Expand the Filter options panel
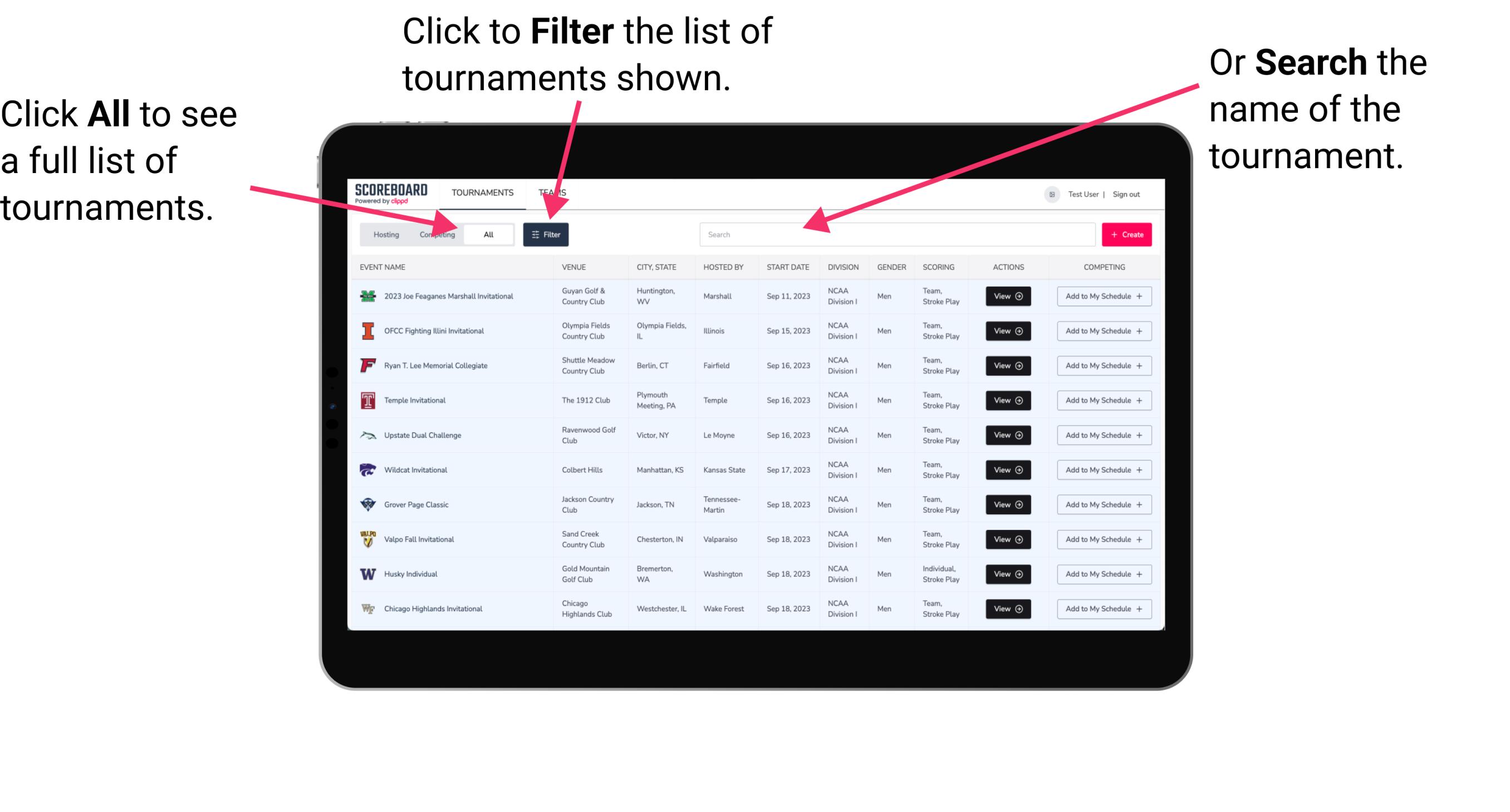Image resolution: width=1510 pixels, height=812 pixels. click(x=548, y=234)
